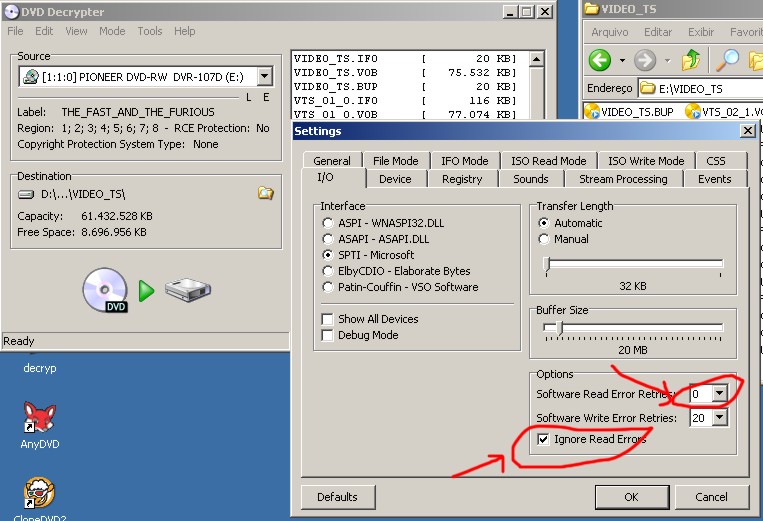Click the Buffer Size slider thumb

(x=559, y=328)
